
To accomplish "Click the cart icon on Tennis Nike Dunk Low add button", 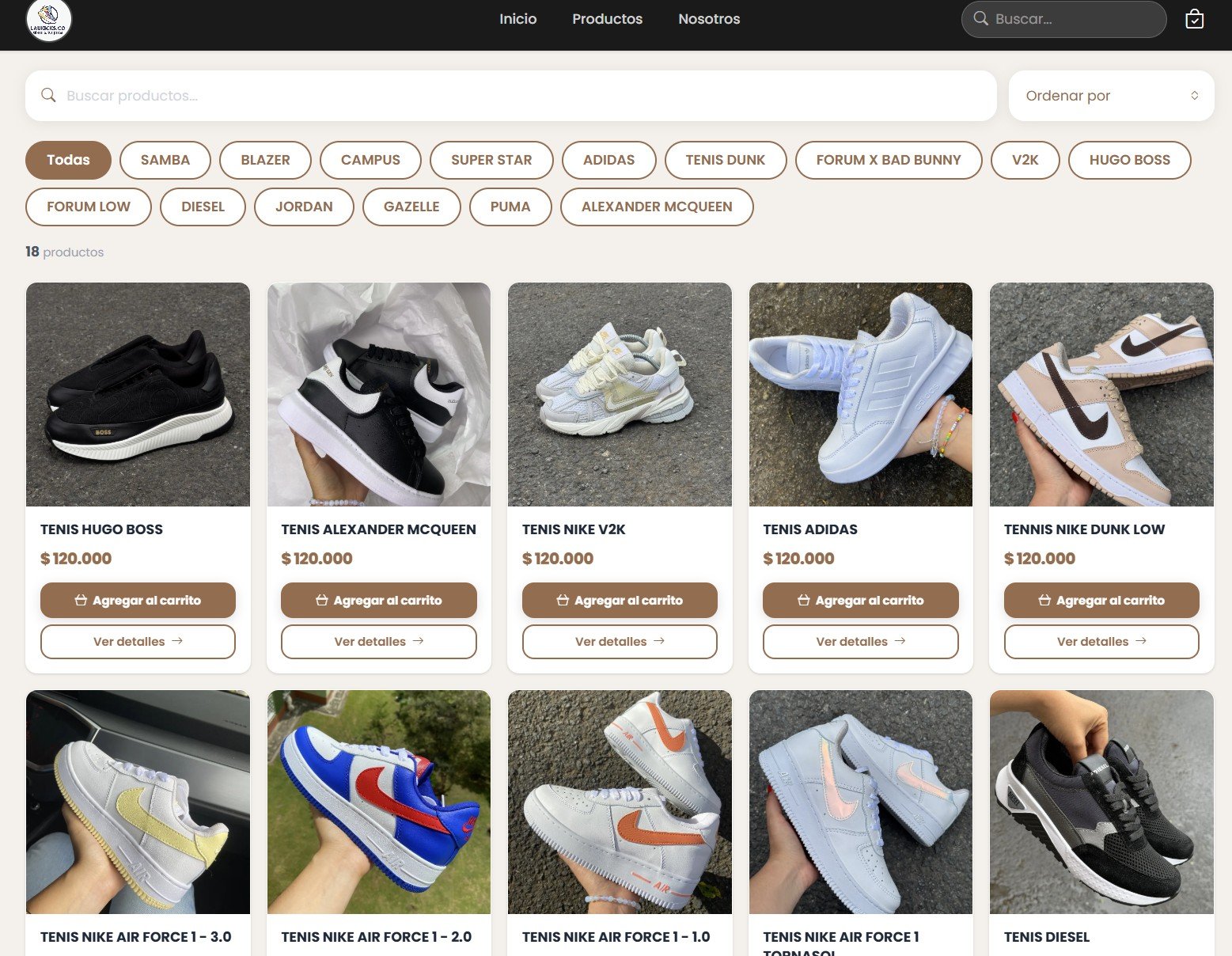I will click(x=1044, y=600).
